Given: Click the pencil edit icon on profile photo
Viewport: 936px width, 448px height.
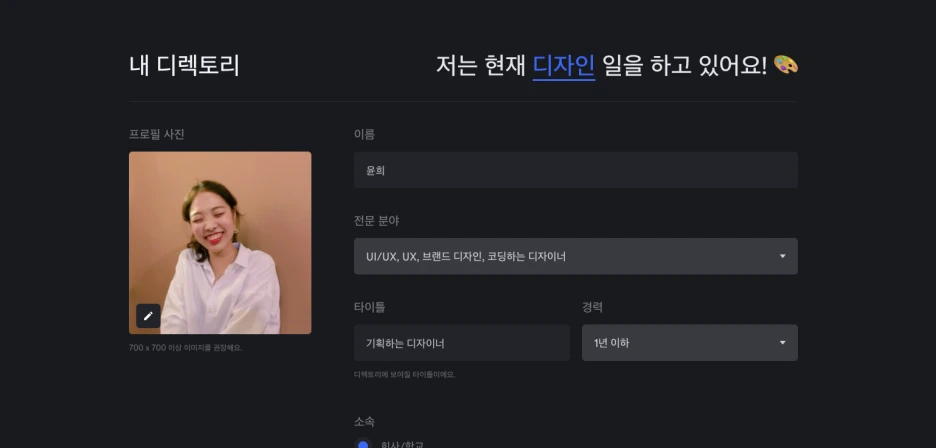Looking at the screenshot, I should 148,316.
